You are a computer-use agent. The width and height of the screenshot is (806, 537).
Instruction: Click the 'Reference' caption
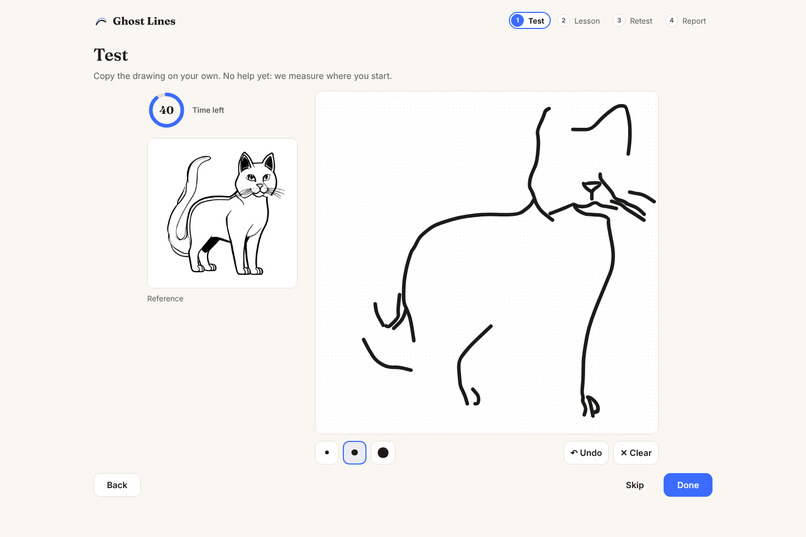click(165, 299)
